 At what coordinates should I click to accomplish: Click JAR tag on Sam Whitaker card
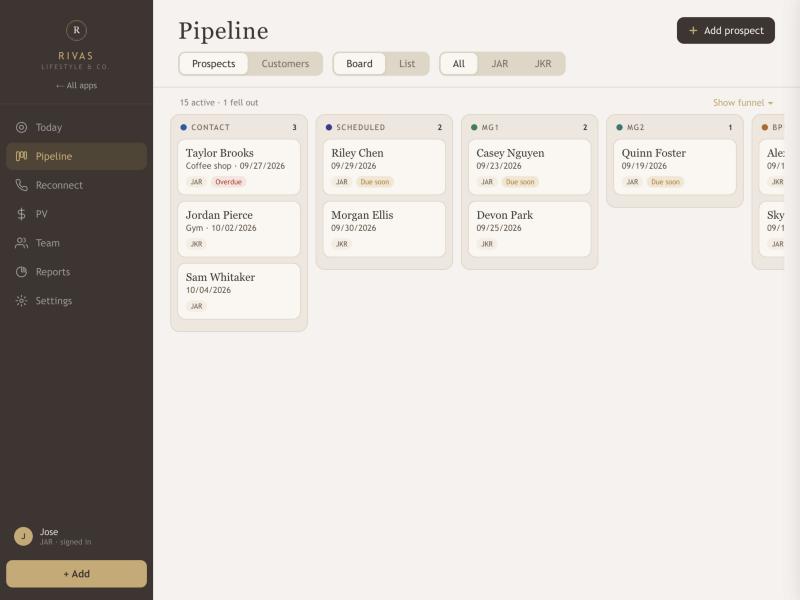coord(196,306)
